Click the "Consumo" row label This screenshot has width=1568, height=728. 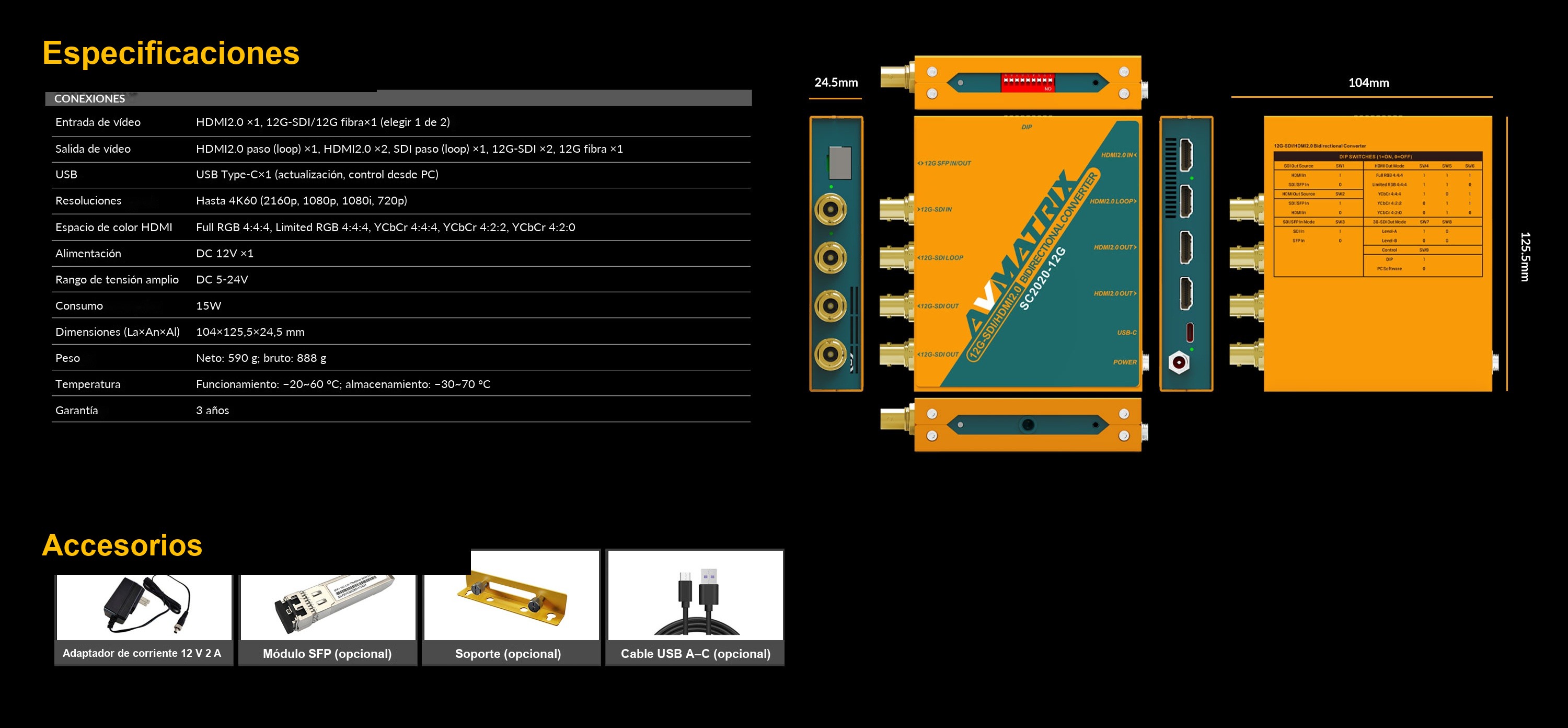tap(79, 306)
